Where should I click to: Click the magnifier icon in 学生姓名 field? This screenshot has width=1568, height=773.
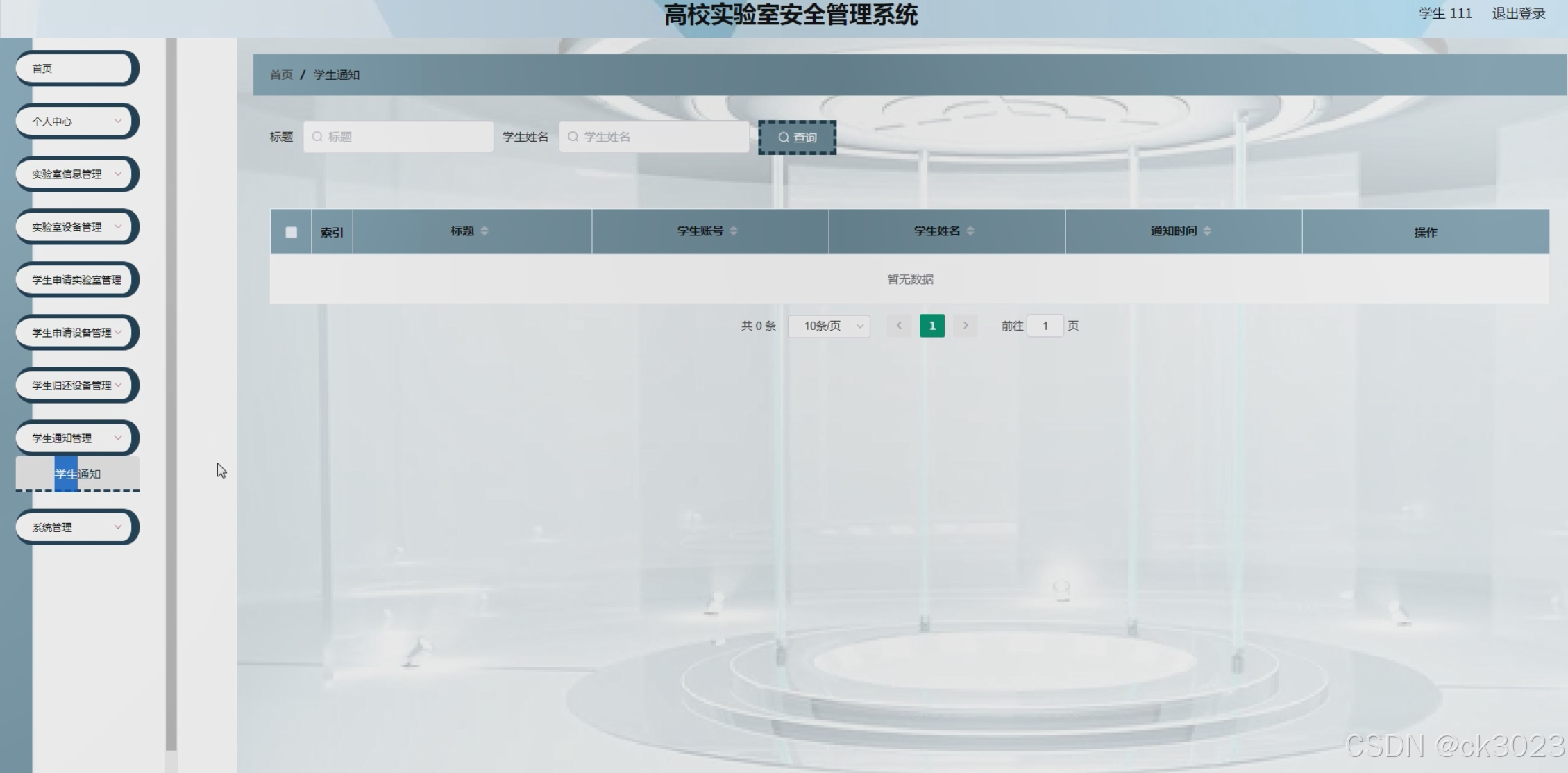click(573, 137)
